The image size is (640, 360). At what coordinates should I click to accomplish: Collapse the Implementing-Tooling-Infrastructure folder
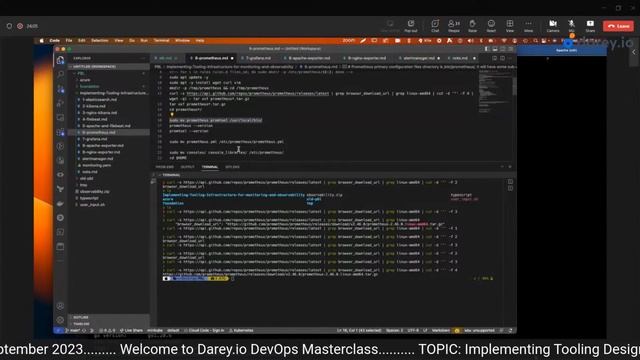pyautogui.click(x=109, y=93)
